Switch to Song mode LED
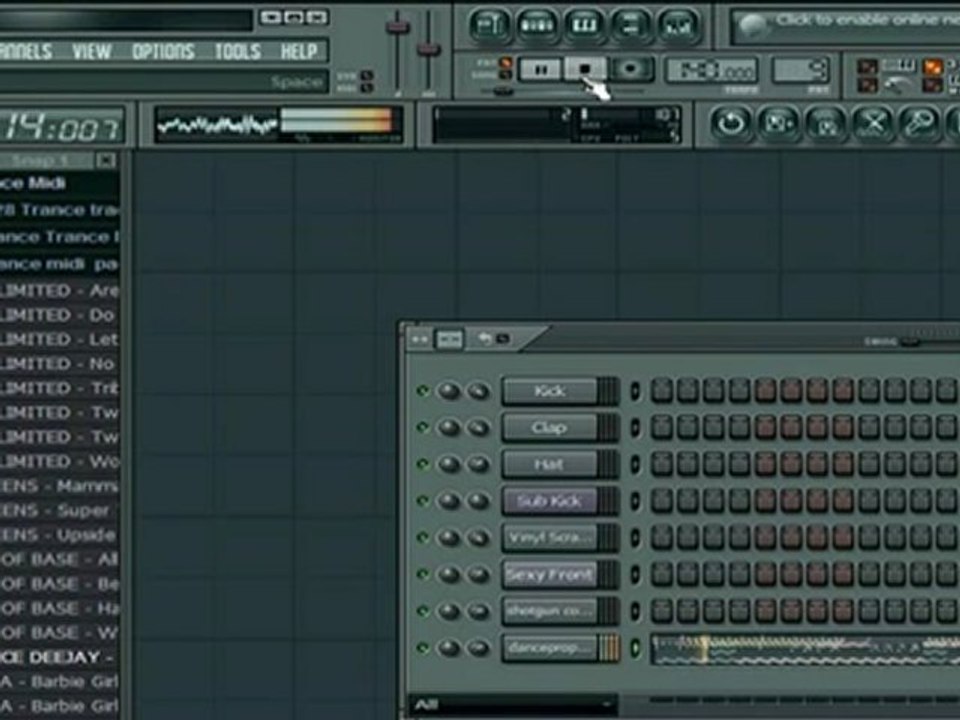The image size is (960, 720). pos(506,74)
